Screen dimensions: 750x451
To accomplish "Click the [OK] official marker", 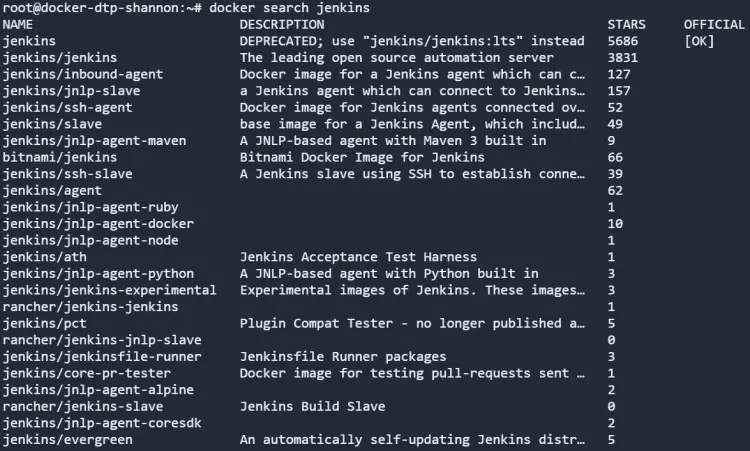I will [702, 41].
